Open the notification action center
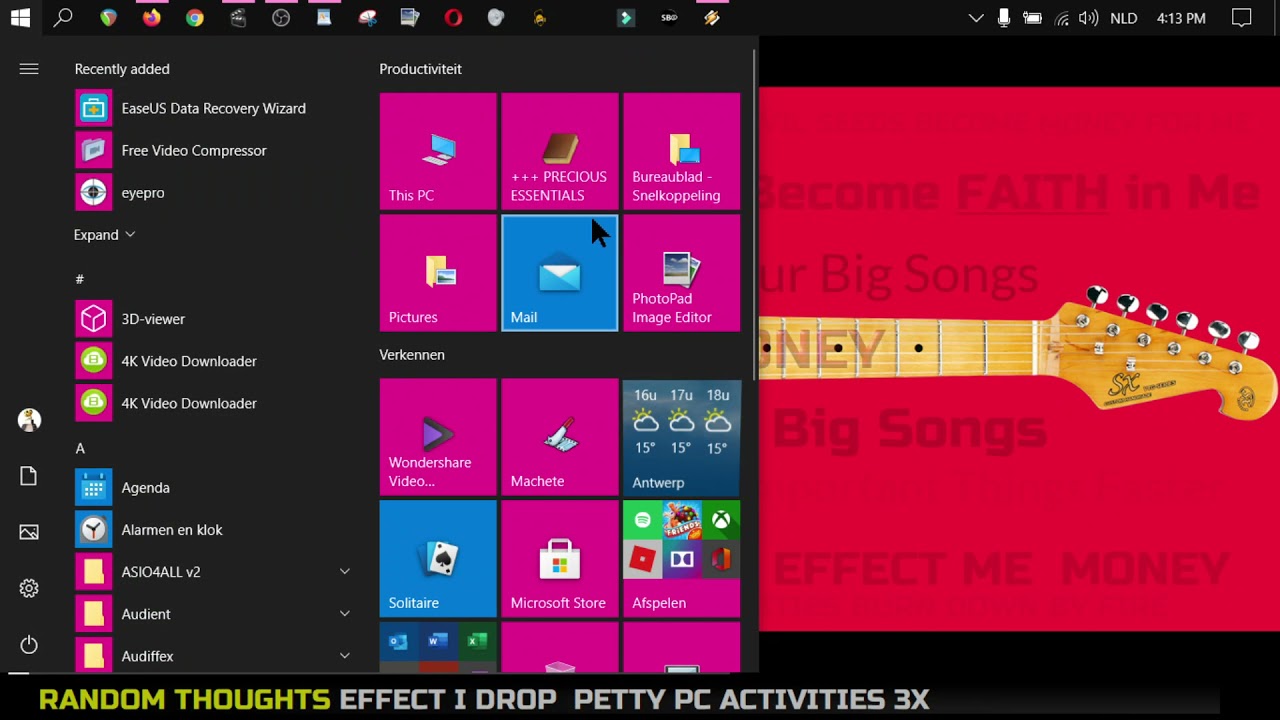Screen dimensions: 1280x720 (1241, 18)
